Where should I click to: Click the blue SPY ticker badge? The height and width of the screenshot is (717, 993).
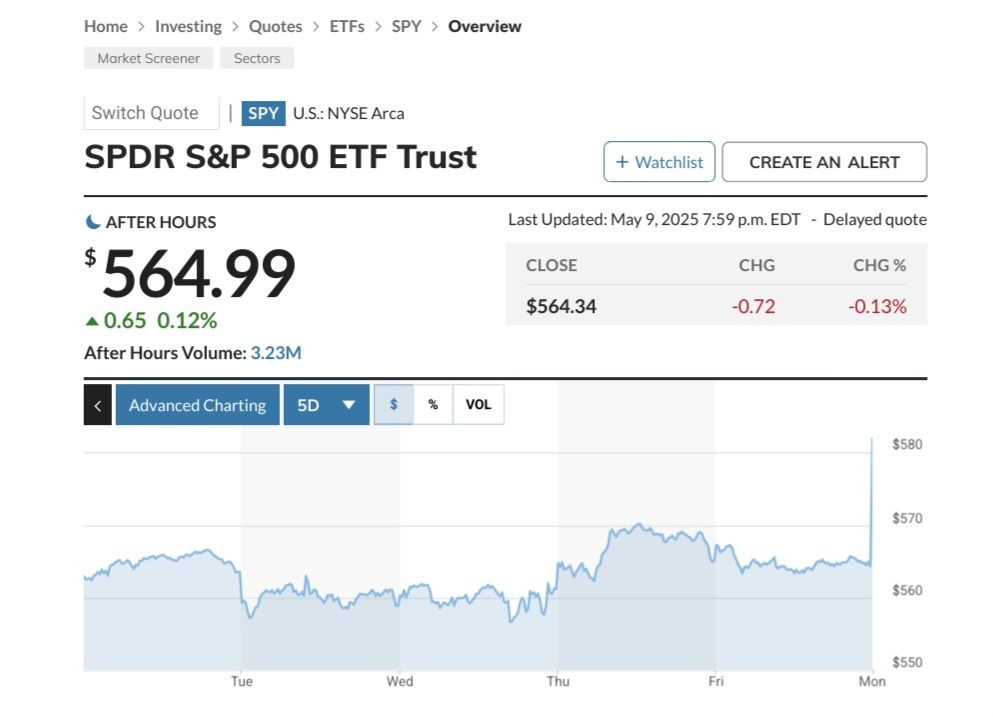(263, 113)
